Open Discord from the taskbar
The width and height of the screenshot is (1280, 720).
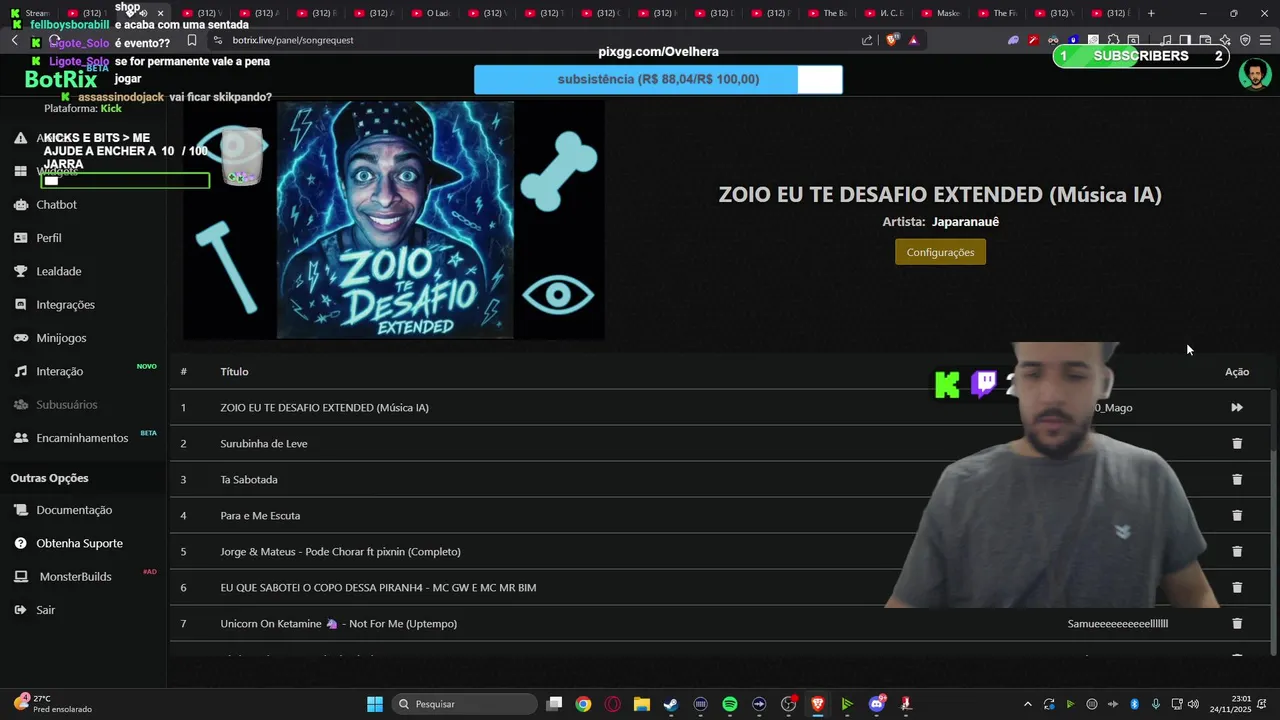(x=877, y=704)
